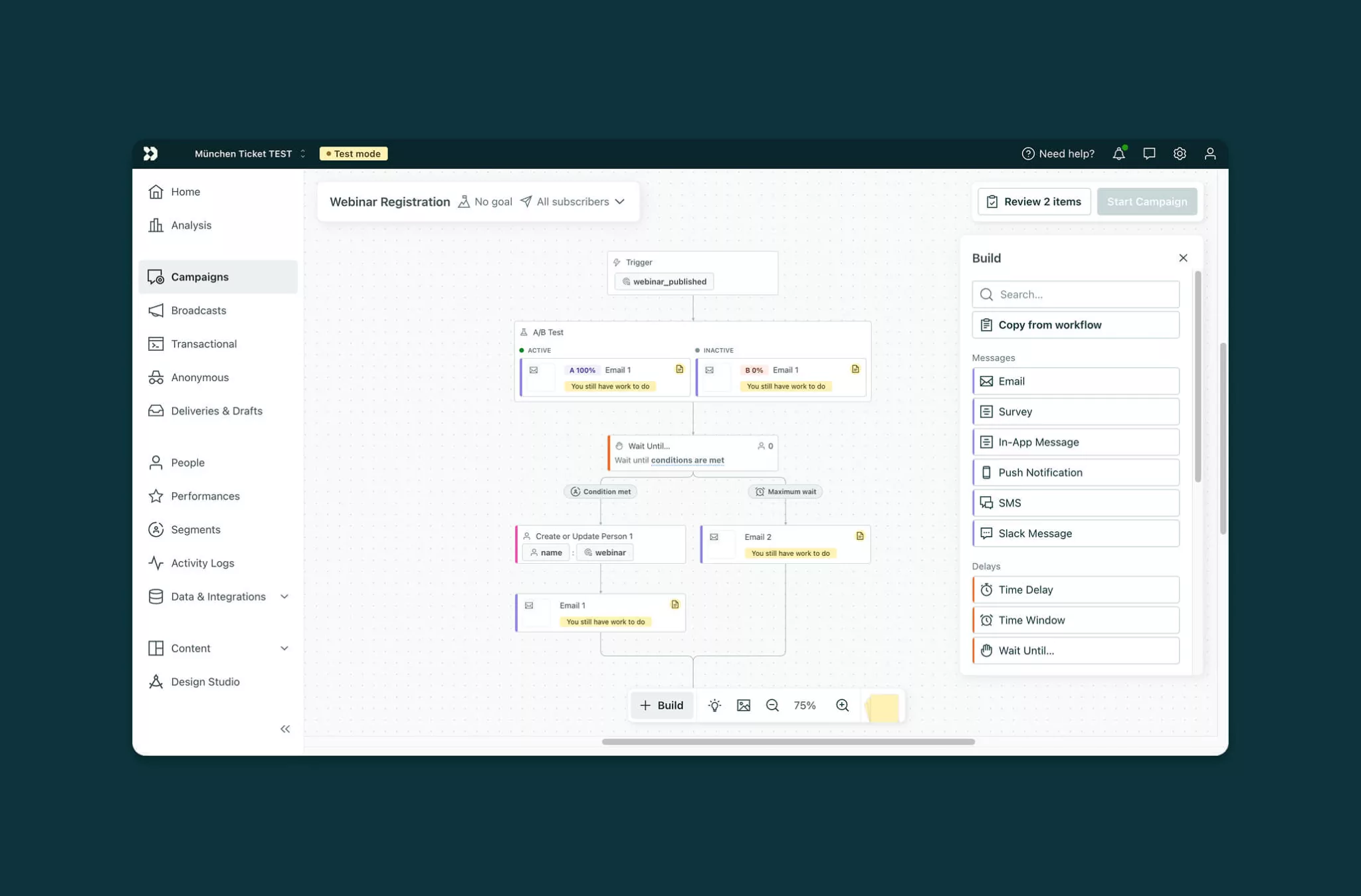Open the conditions are met link
The width and height of the screenshot is (1361, 896).
click(686, 460)
